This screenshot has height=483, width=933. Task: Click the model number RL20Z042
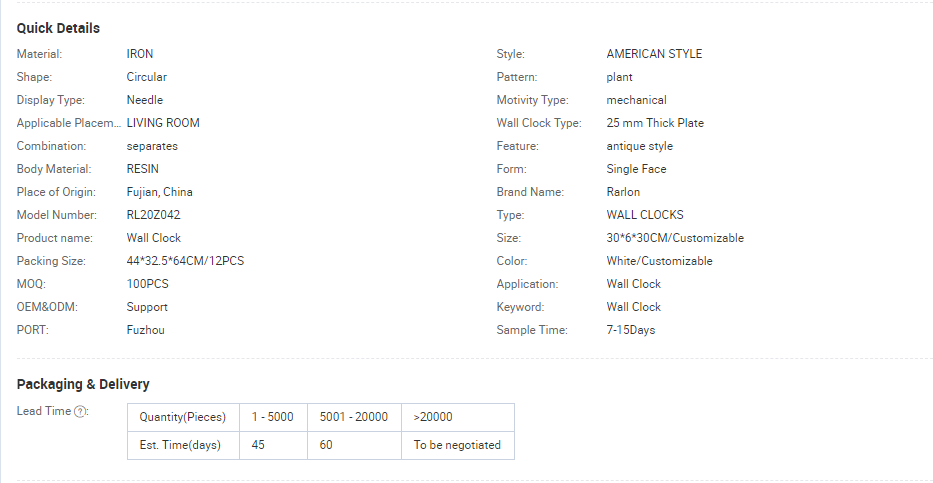153,215
